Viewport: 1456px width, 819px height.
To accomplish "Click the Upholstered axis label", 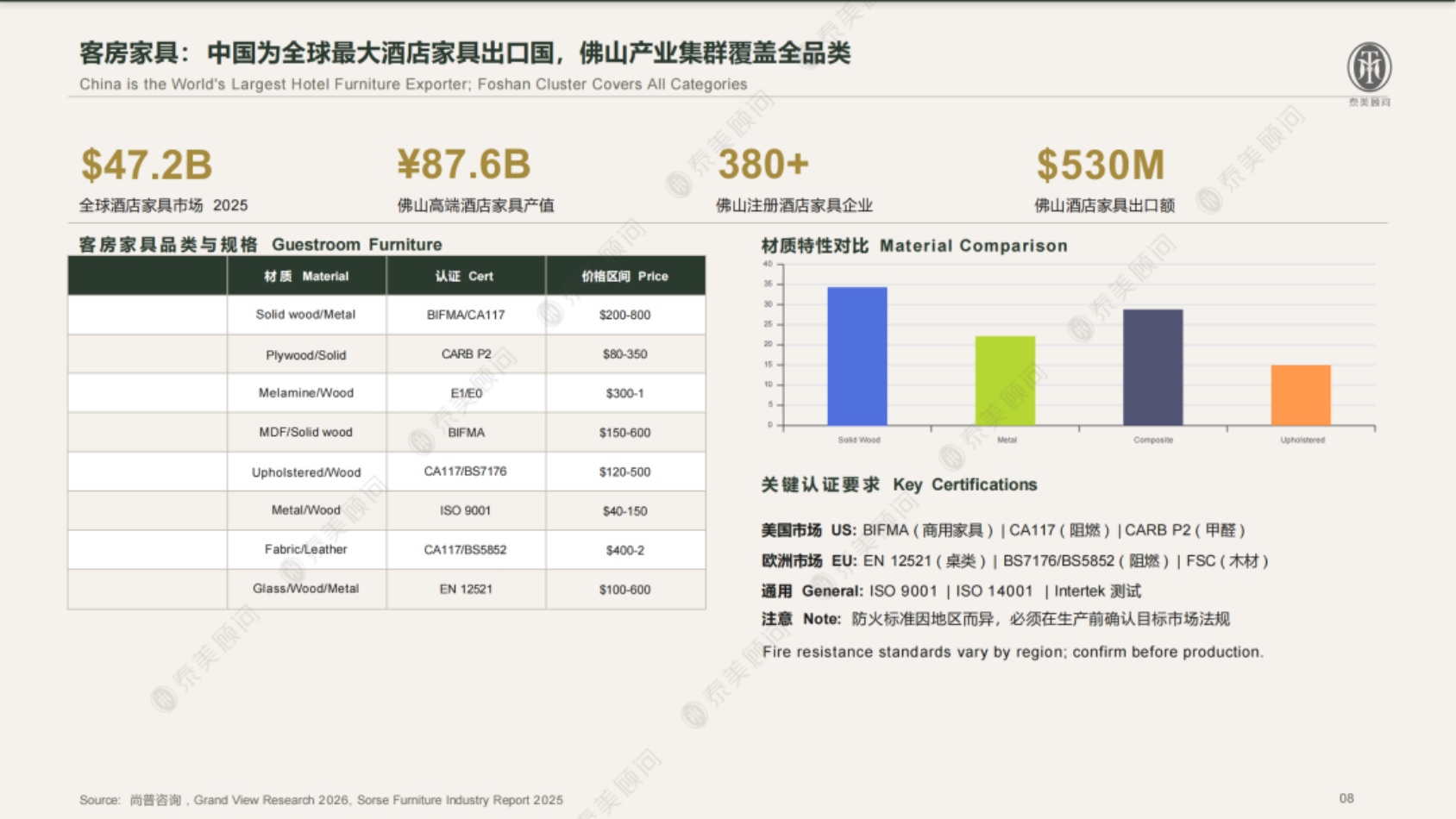I will coord(1302,440).
